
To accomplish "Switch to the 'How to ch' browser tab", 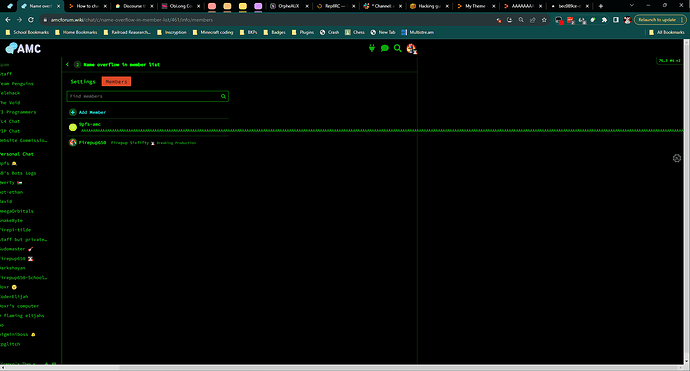I will pos(87,6).
